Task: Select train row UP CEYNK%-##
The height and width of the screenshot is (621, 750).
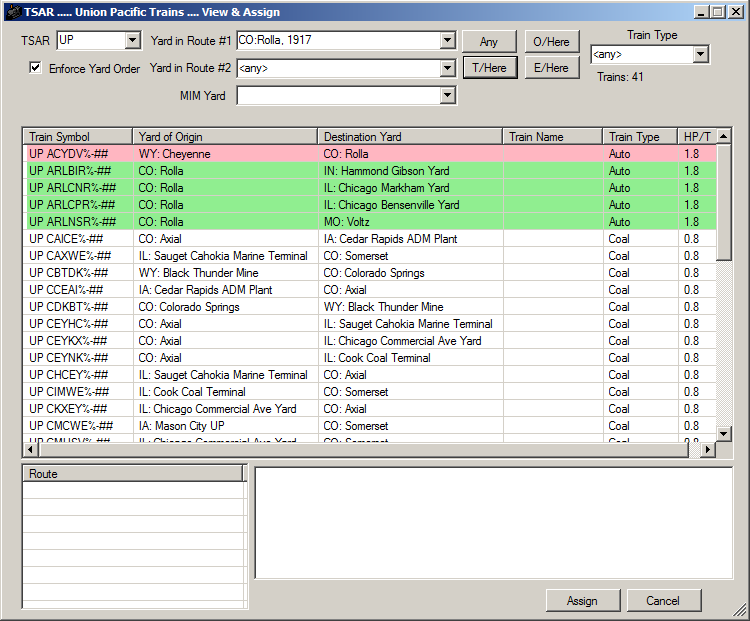Action: [369, 357]
